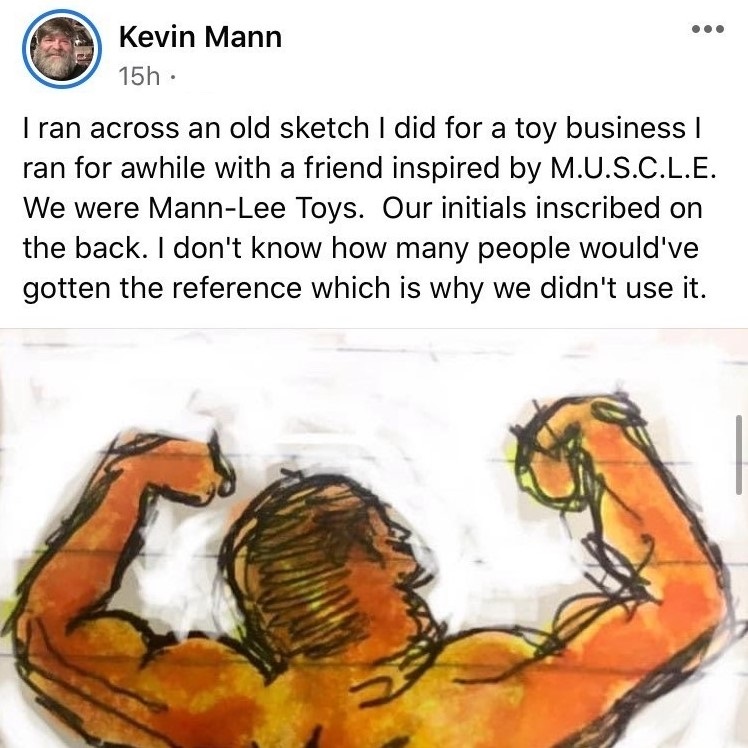Image resolution: width=748 pixels, height=748 pixels.
Task: Click the bearded face in avatar
Action: pyautogui.click(x=56, y=52)
